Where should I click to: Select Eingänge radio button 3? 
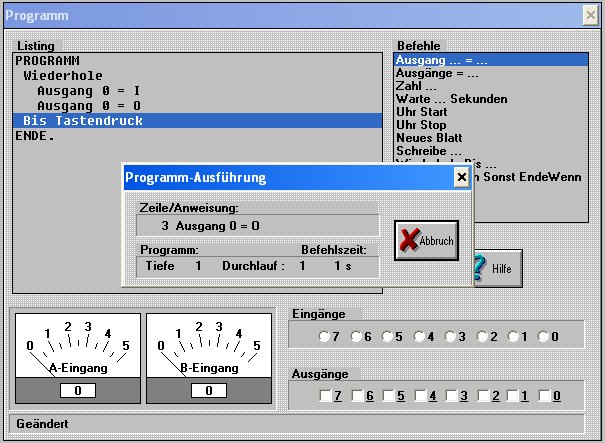click(x=451, y=336)
